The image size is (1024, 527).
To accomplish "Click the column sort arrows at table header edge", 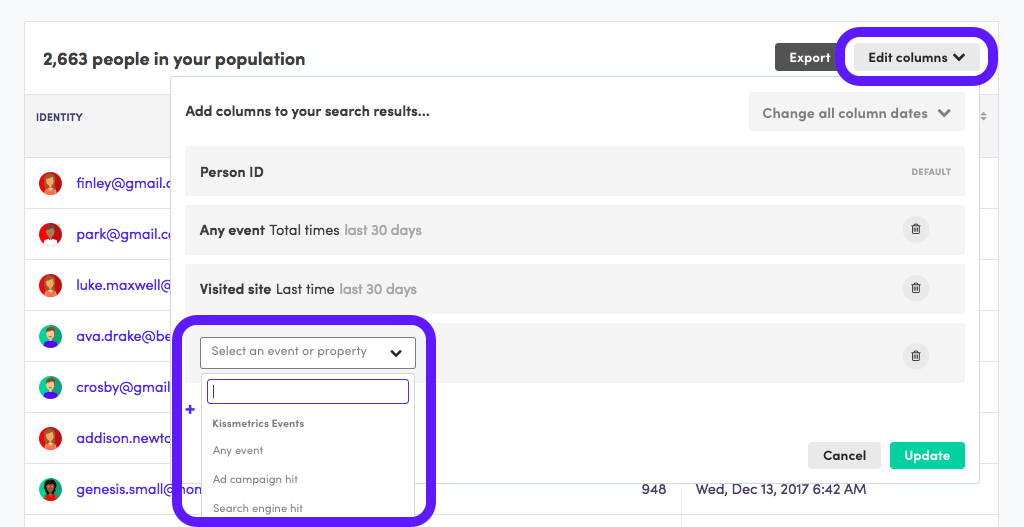I will click(x=984, y=116).
